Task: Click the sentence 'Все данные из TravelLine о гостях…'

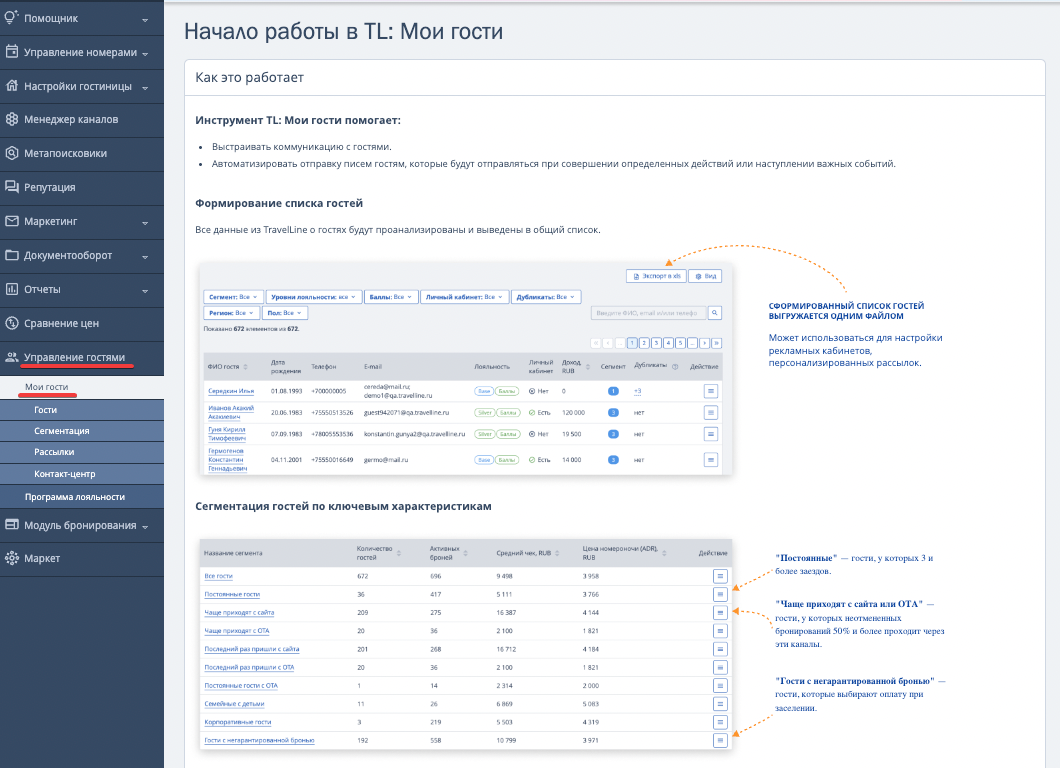Action: click(398, 230)
